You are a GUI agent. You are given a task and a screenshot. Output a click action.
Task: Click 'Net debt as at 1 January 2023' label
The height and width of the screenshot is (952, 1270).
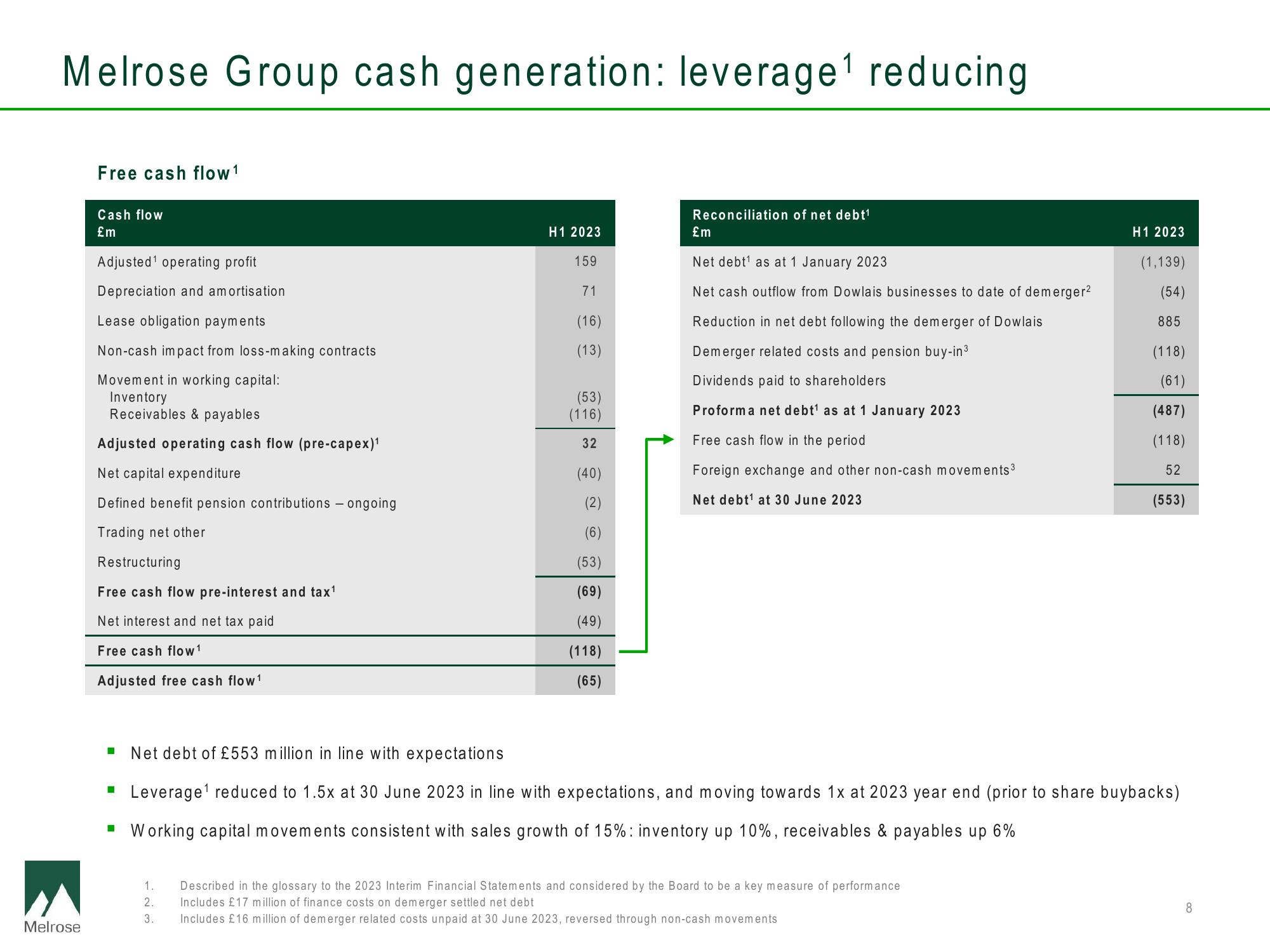(x=789, y=261)
